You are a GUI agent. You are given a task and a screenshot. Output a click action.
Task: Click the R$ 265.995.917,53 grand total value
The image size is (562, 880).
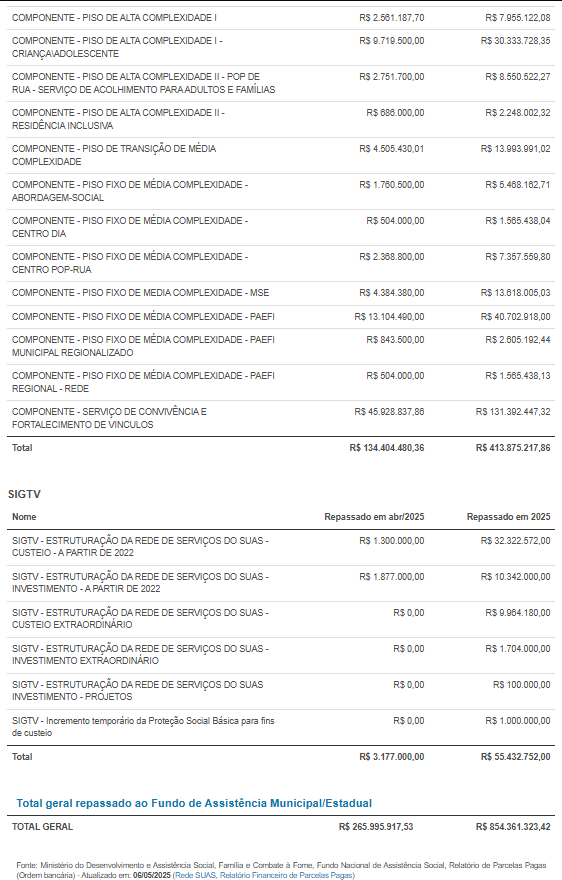(x=376, y=827)
